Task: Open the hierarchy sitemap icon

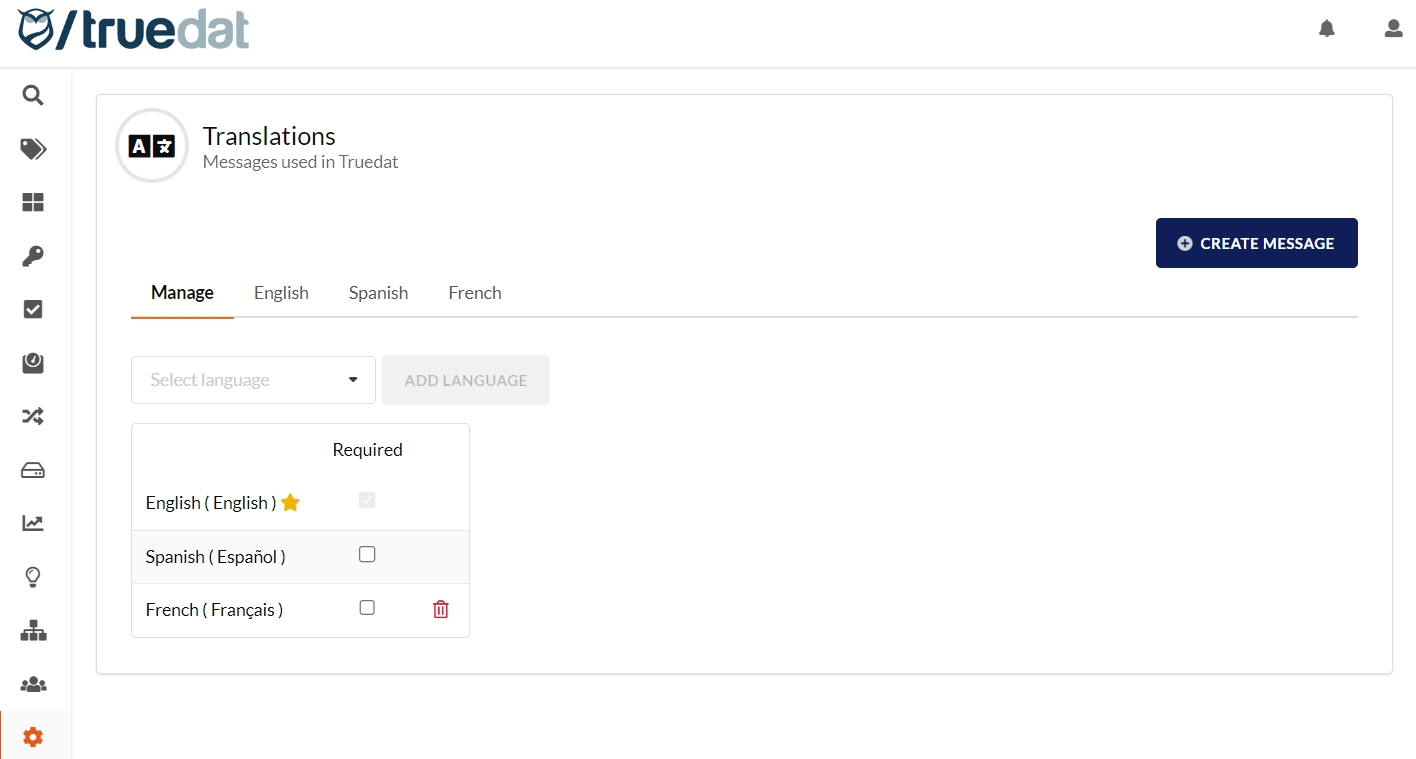Action: [x=33, y=631]
